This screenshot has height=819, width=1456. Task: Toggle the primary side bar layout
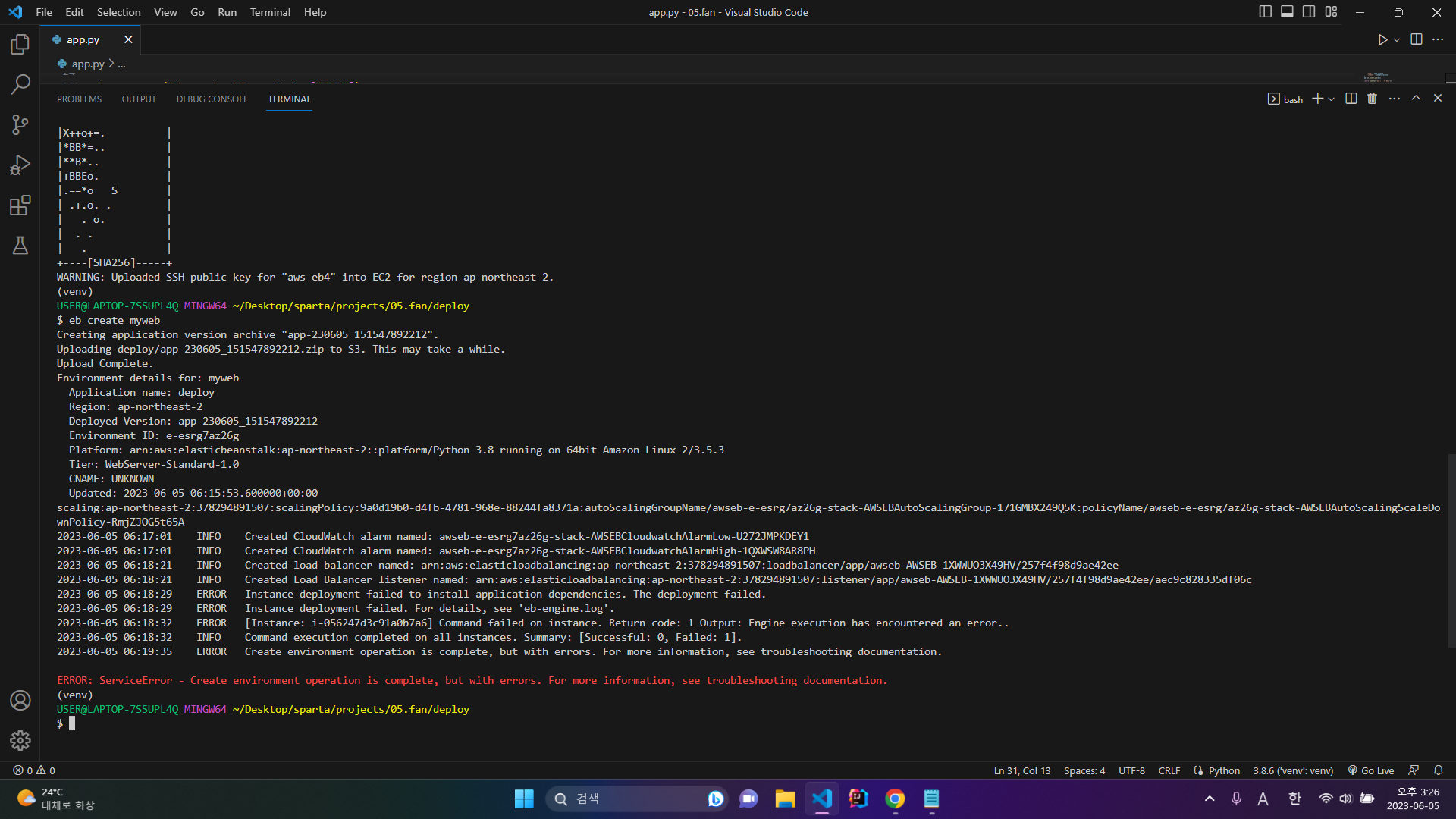click(1266, 12)
